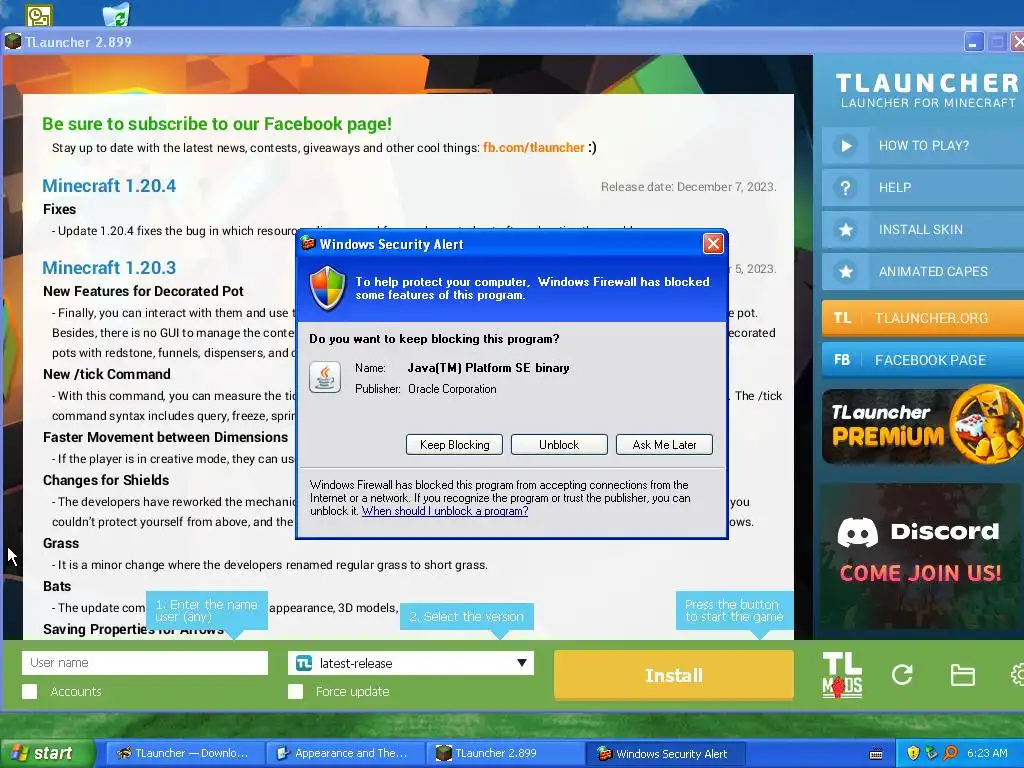Viewport: 1024px width, 768px height.
Task: Click the star icon beside Animated Capes
Action: click(x=846, y=272)
